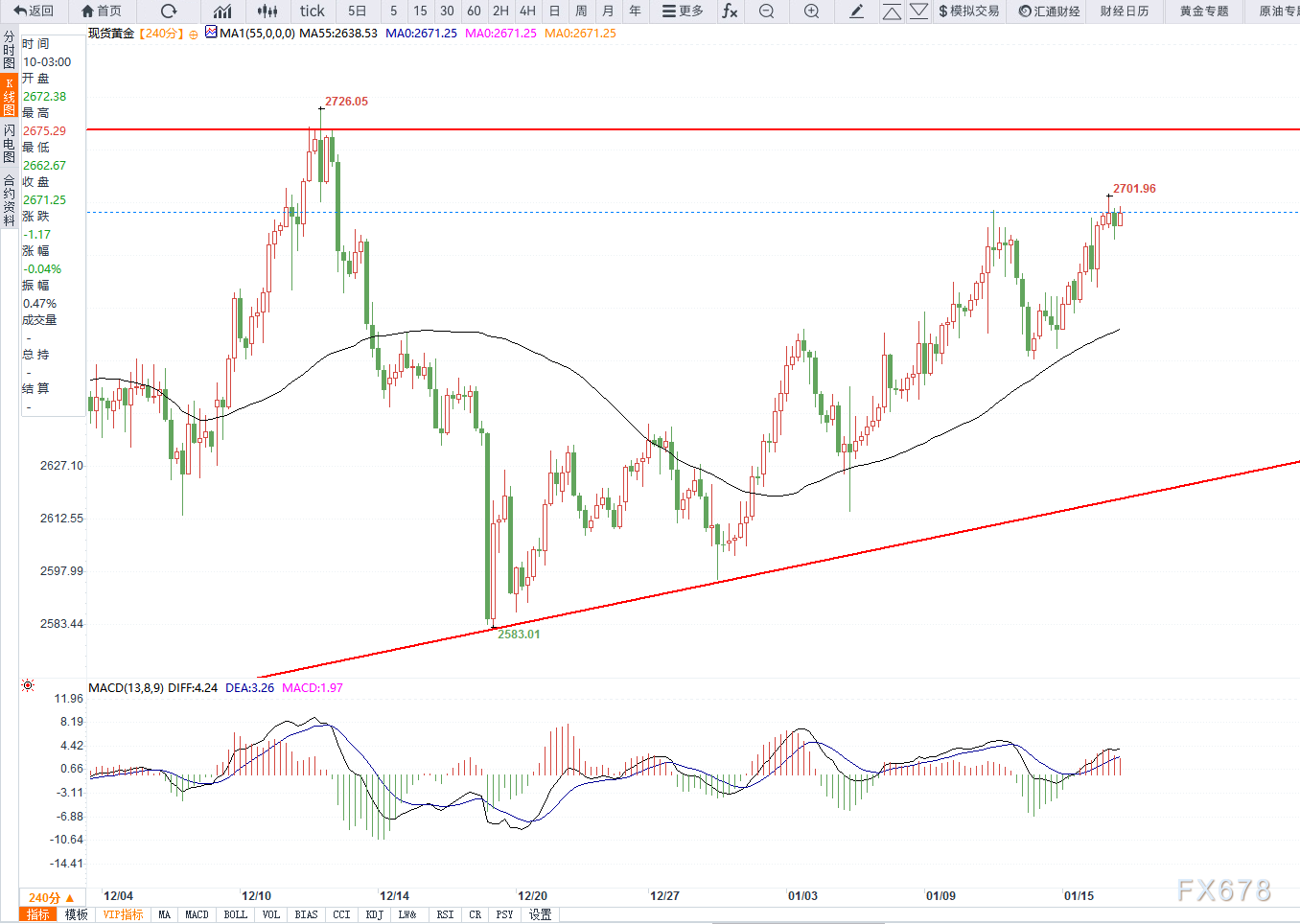Select the BOLL indicator tab

235,914
